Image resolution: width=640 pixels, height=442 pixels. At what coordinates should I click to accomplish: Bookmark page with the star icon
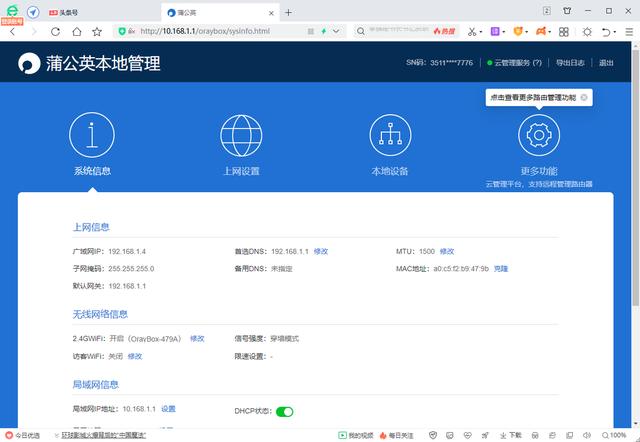(x=97, y=31)
